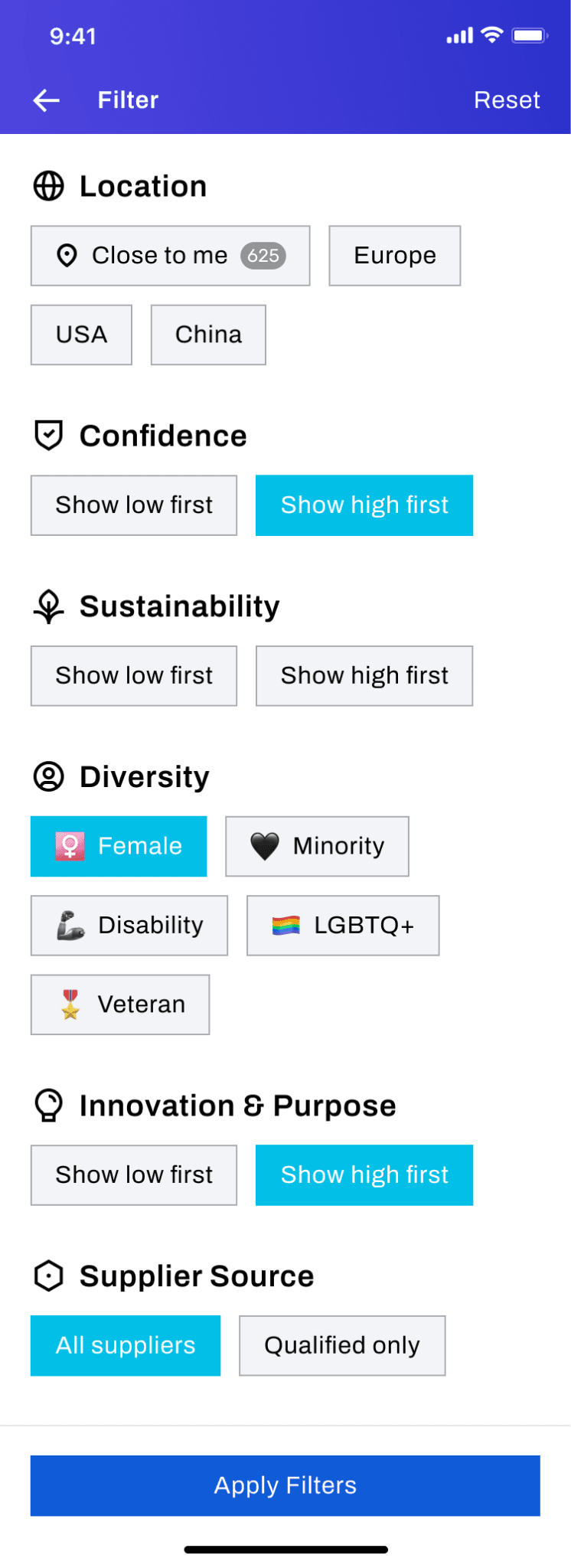Select the Europe location chip
Viewport: 571px width, 1568px height.
395,256
